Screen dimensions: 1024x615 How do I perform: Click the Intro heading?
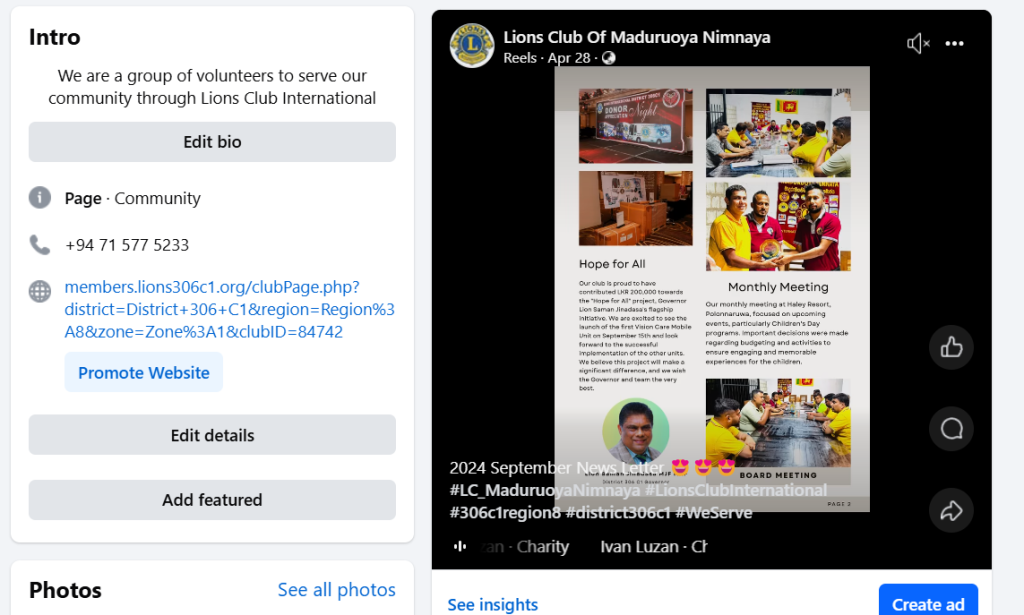point(54,37)
